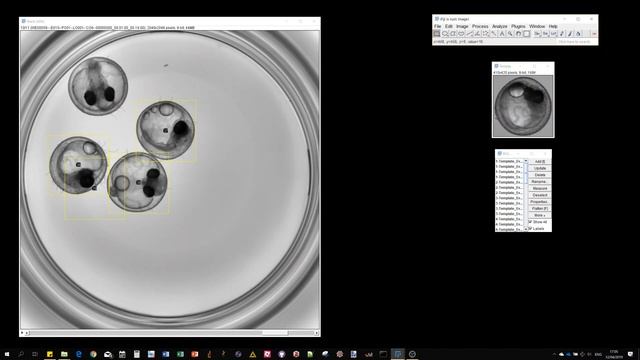Select the Straight Line tool in Fiji
Viewport: 640px width, 360px height.
[469, 34]
